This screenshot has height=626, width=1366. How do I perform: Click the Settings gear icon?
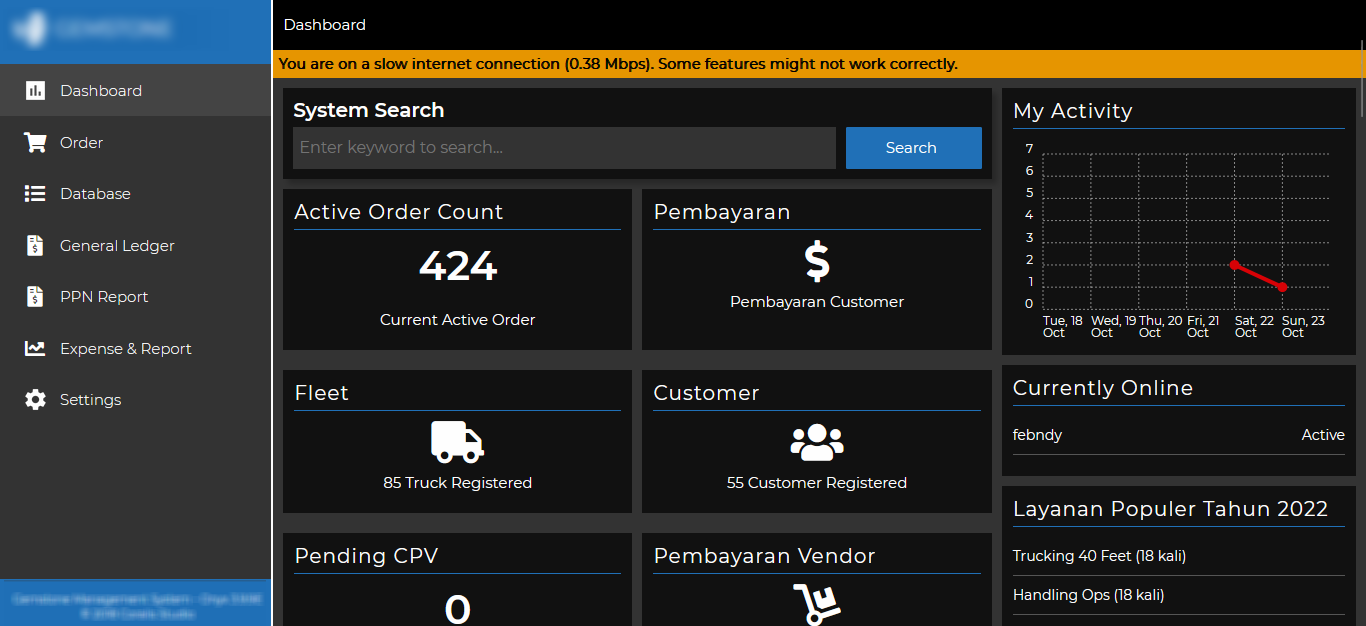pyautogui.click(x=35, y=400)
